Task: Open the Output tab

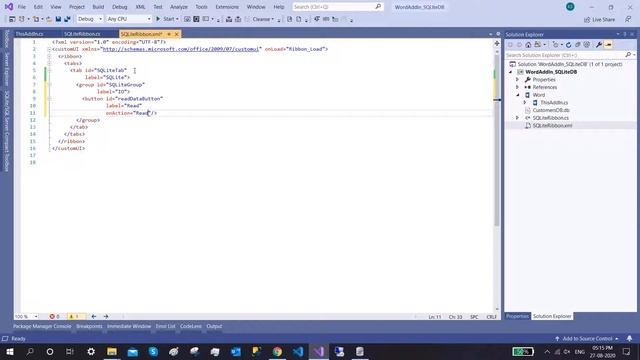Action: [x=214, y=326]
